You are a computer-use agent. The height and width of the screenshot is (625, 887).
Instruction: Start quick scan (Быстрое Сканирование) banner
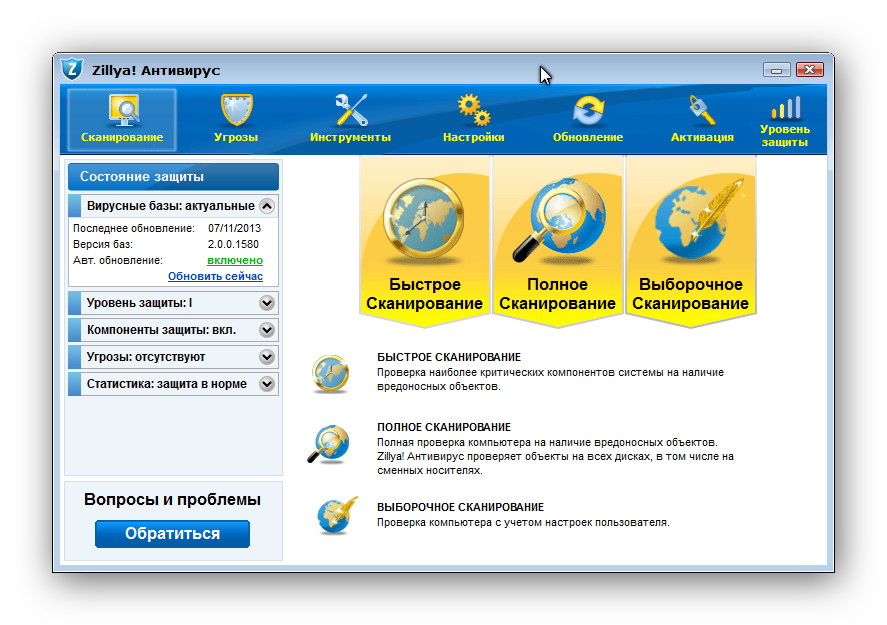tap(424, 240)
